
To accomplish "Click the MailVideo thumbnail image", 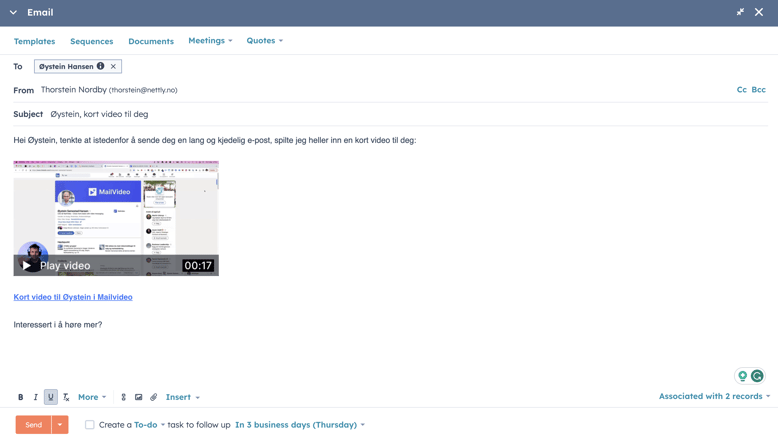I will (x=116, y=218).
